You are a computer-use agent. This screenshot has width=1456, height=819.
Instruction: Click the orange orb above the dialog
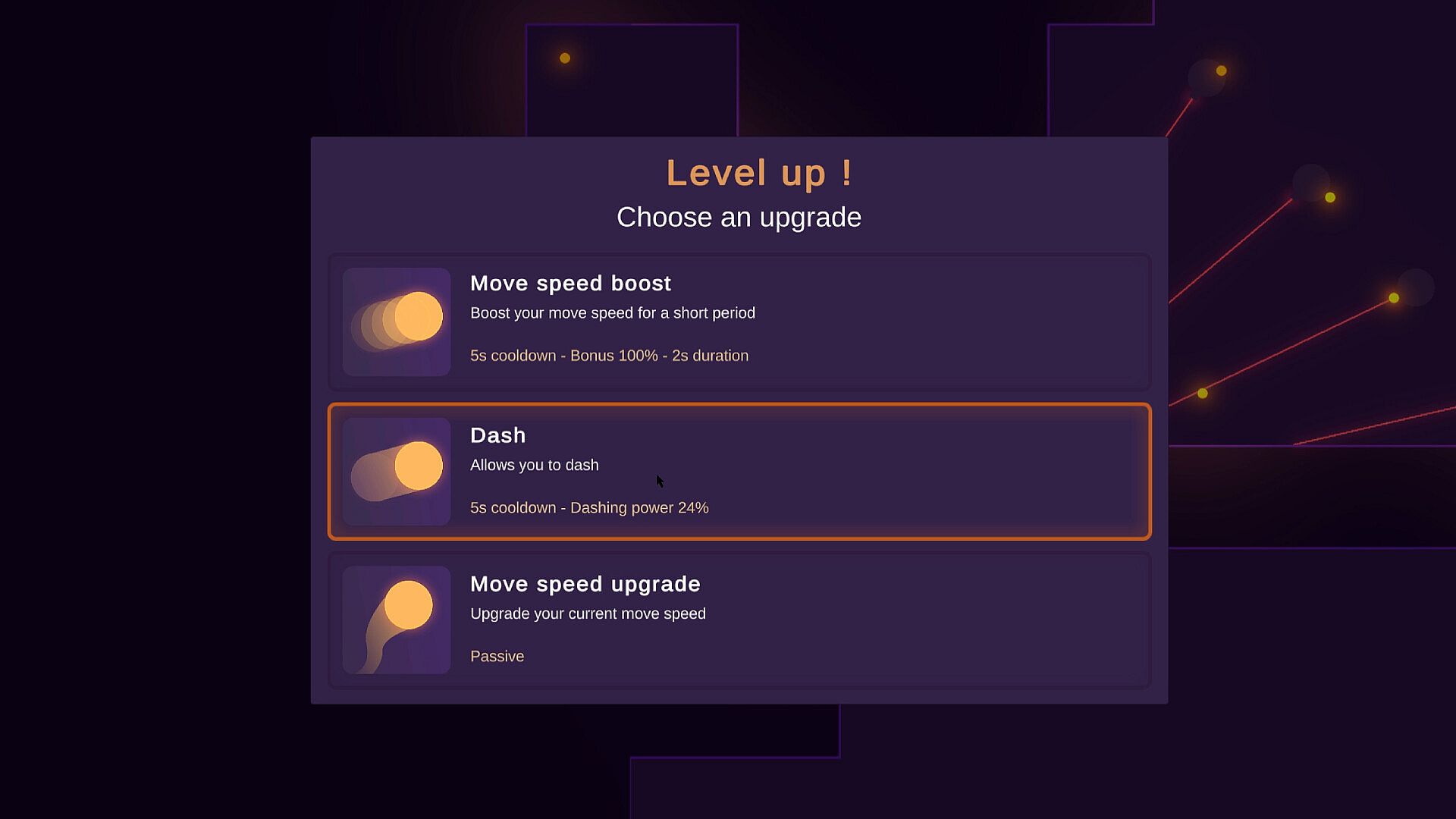(565, 58)
